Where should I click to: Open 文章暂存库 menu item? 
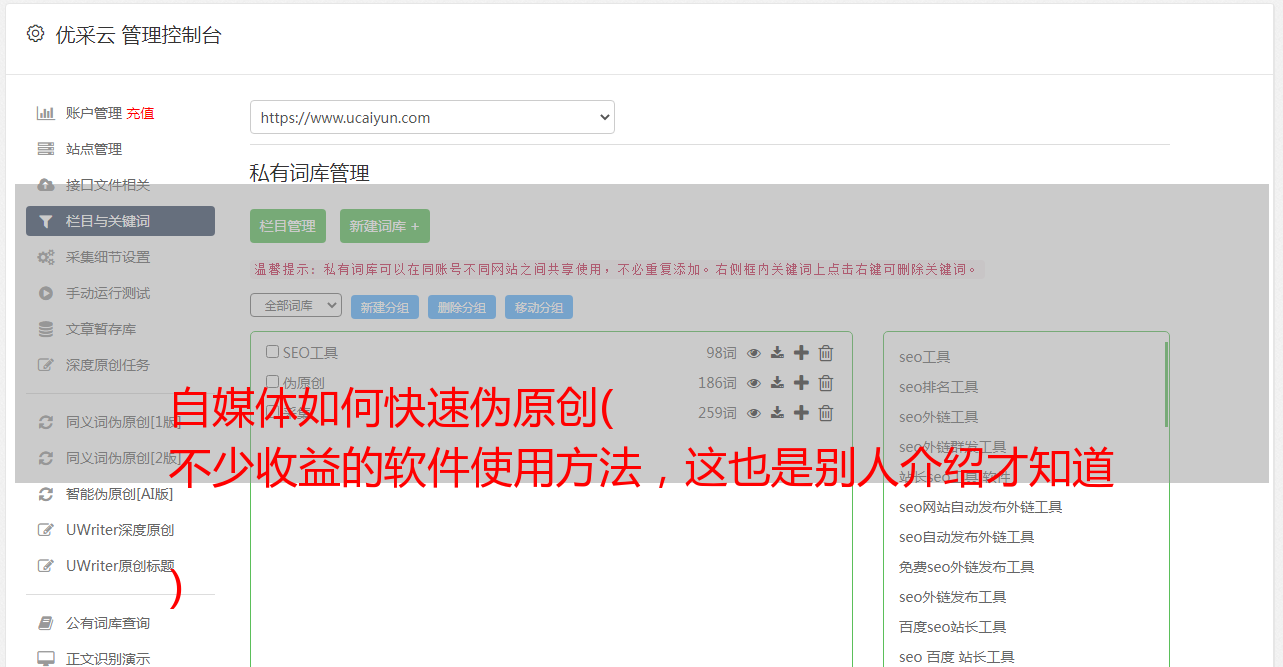coord(101,329)
